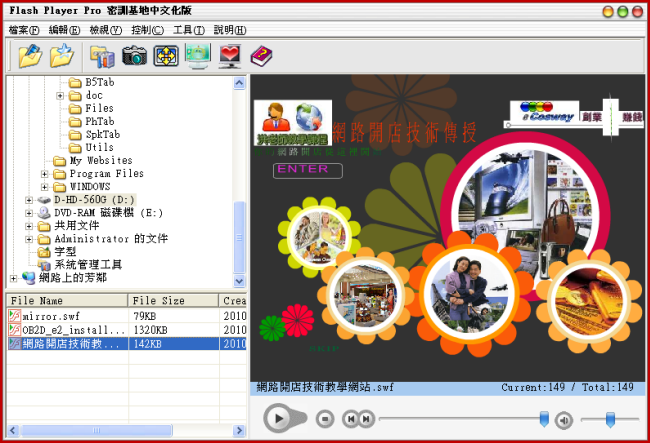Select mirror.swf in the file list
Screen dimensions: 650x443
(x=51, y=315)
